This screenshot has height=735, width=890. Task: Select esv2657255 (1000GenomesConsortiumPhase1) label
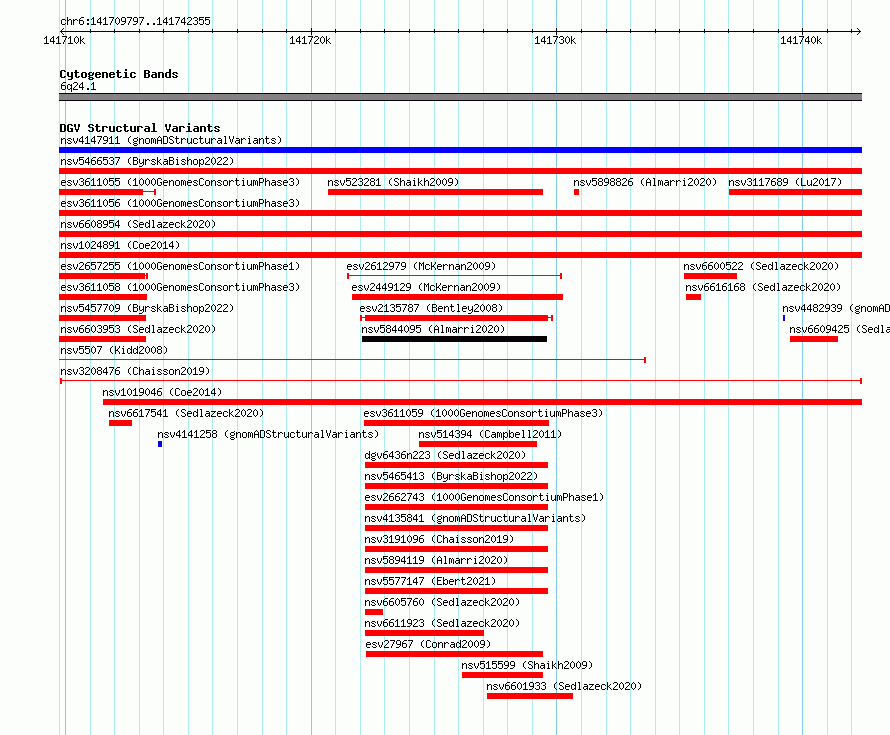[180, 266]
